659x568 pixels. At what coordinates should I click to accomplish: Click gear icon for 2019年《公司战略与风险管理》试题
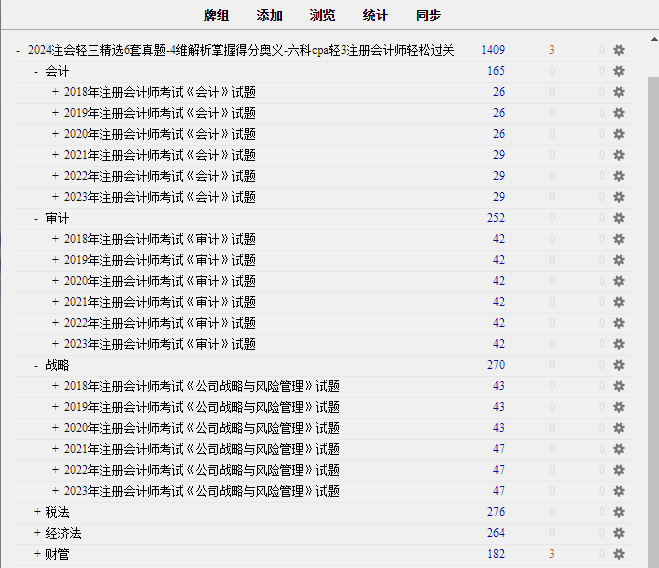[x=619, y=407]
